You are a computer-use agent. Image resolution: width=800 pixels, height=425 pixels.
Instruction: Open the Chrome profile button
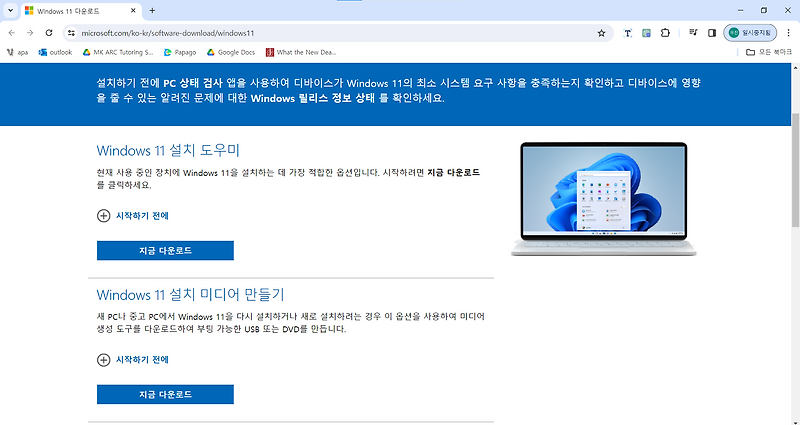tap(750, 33)
